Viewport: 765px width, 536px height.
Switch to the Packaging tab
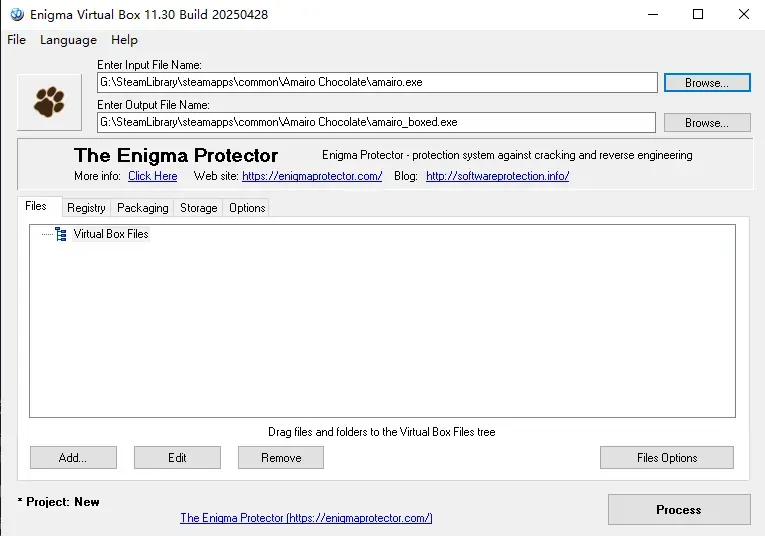[142, 208]
